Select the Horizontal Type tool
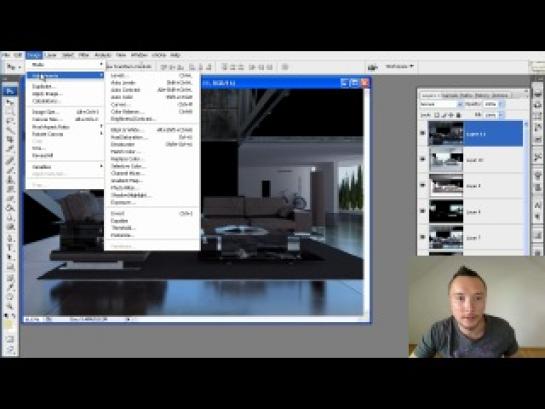 tap(10, 248)
